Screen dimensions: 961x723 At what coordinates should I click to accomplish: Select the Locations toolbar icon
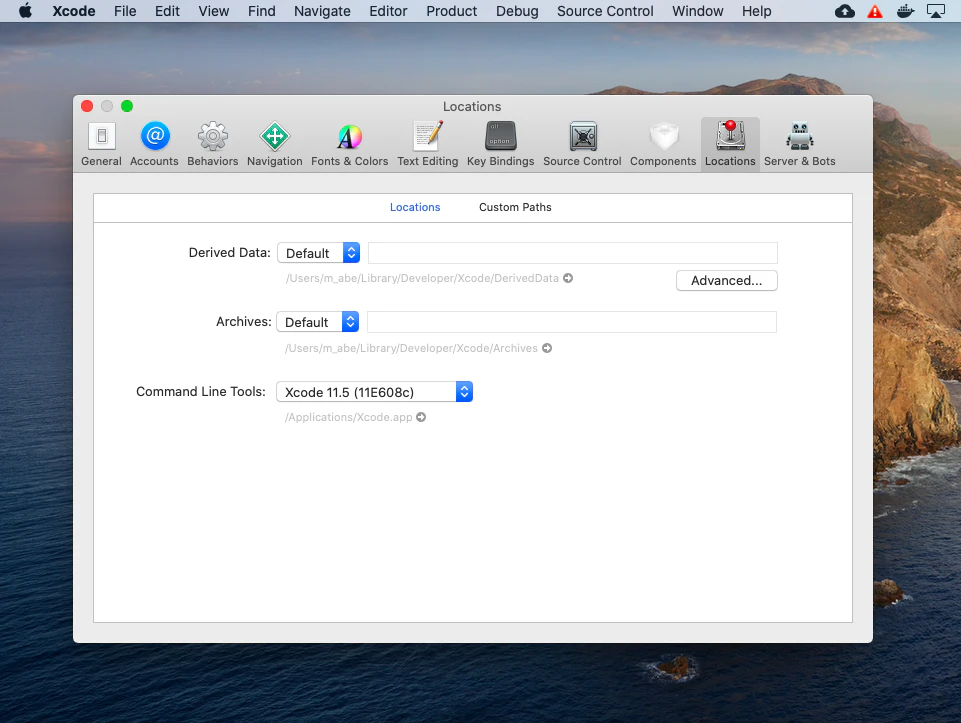(x=730, y=145)
